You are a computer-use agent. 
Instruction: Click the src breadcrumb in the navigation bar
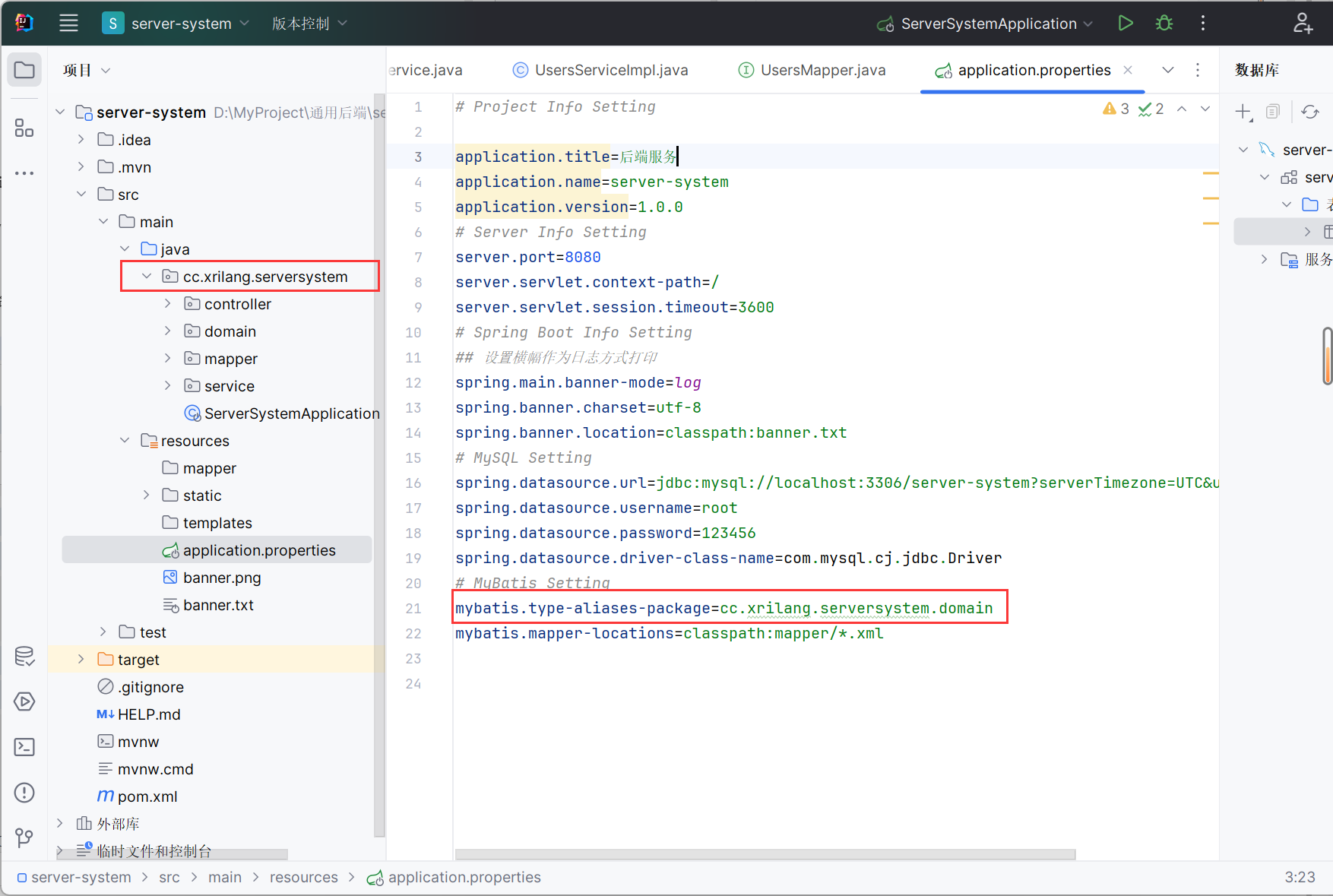169,877
